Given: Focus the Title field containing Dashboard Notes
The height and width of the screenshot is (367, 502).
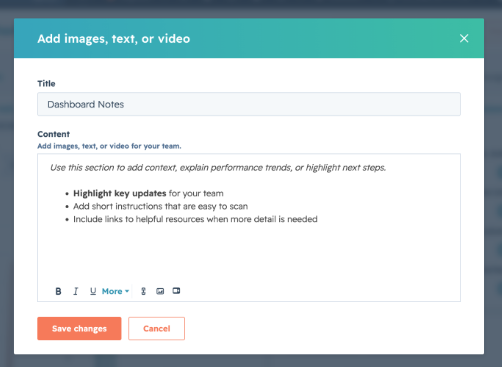Looking at the screenshot, I should [249, 104].
